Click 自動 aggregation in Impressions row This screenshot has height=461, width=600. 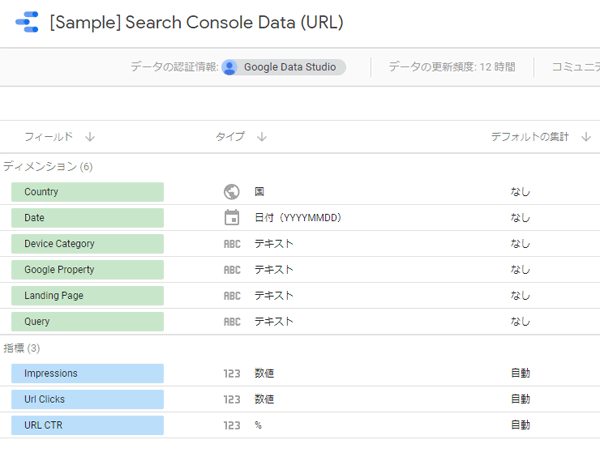click(x=520, y=373)
